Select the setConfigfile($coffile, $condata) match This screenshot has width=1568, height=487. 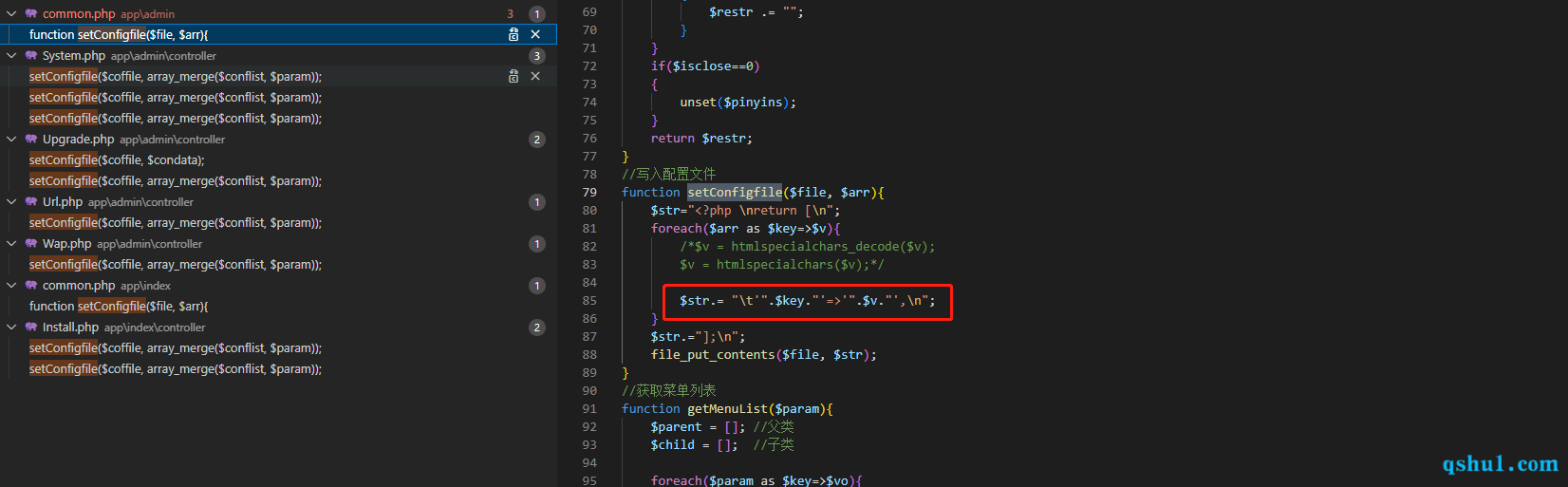point(117,160)
